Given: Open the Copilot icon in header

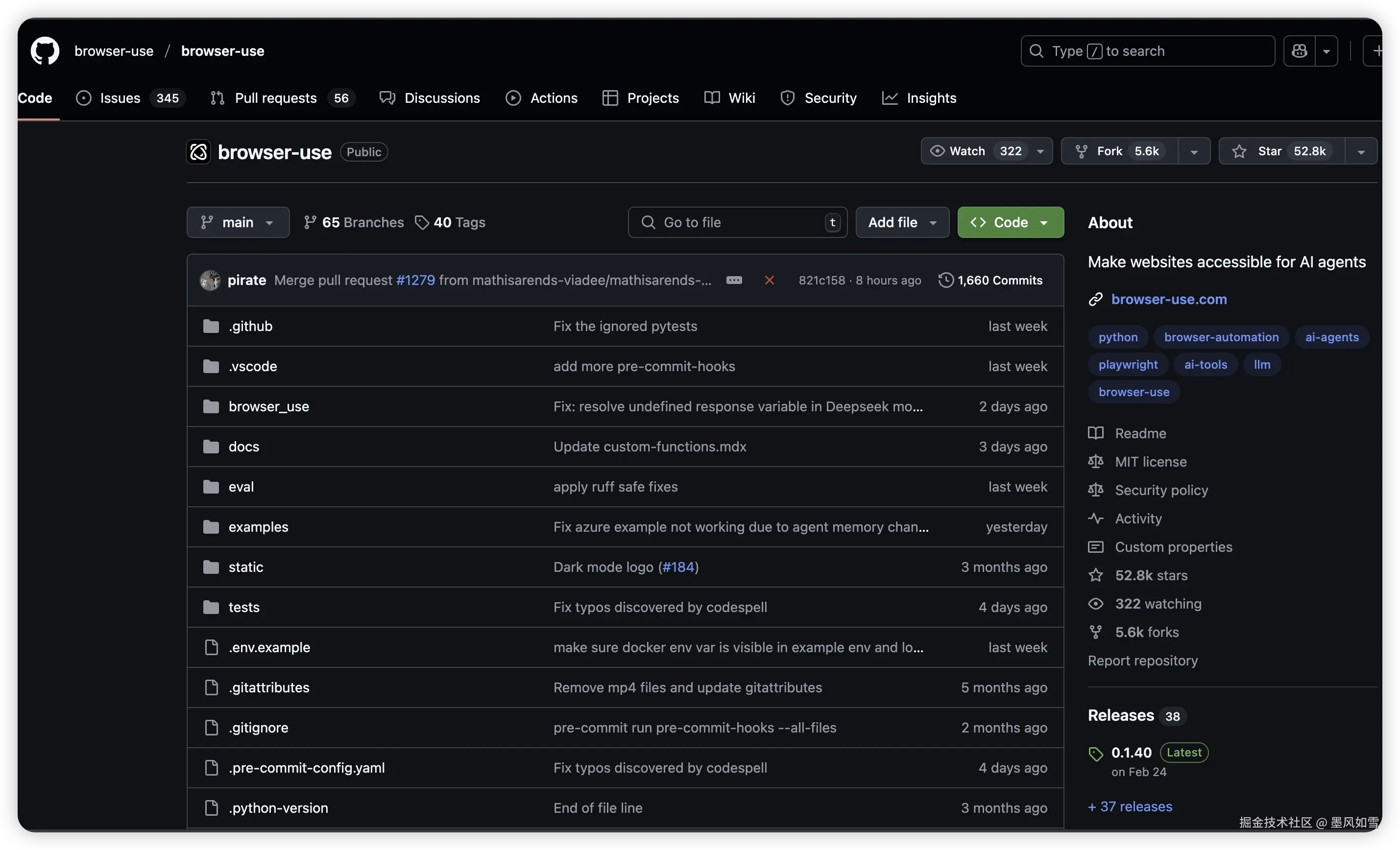Looking at the screenshot, I should [x=1299, y=51].
